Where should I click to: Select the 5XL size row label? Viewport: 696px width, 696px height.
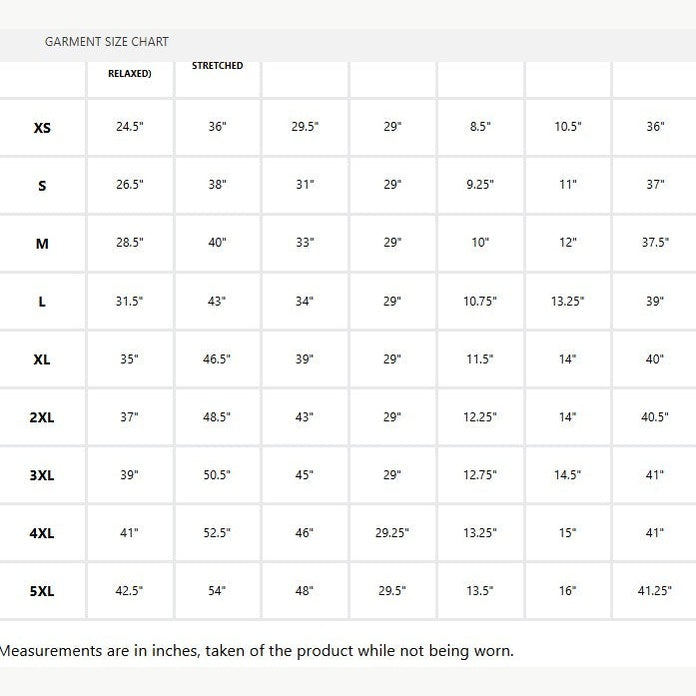point(42,592)
